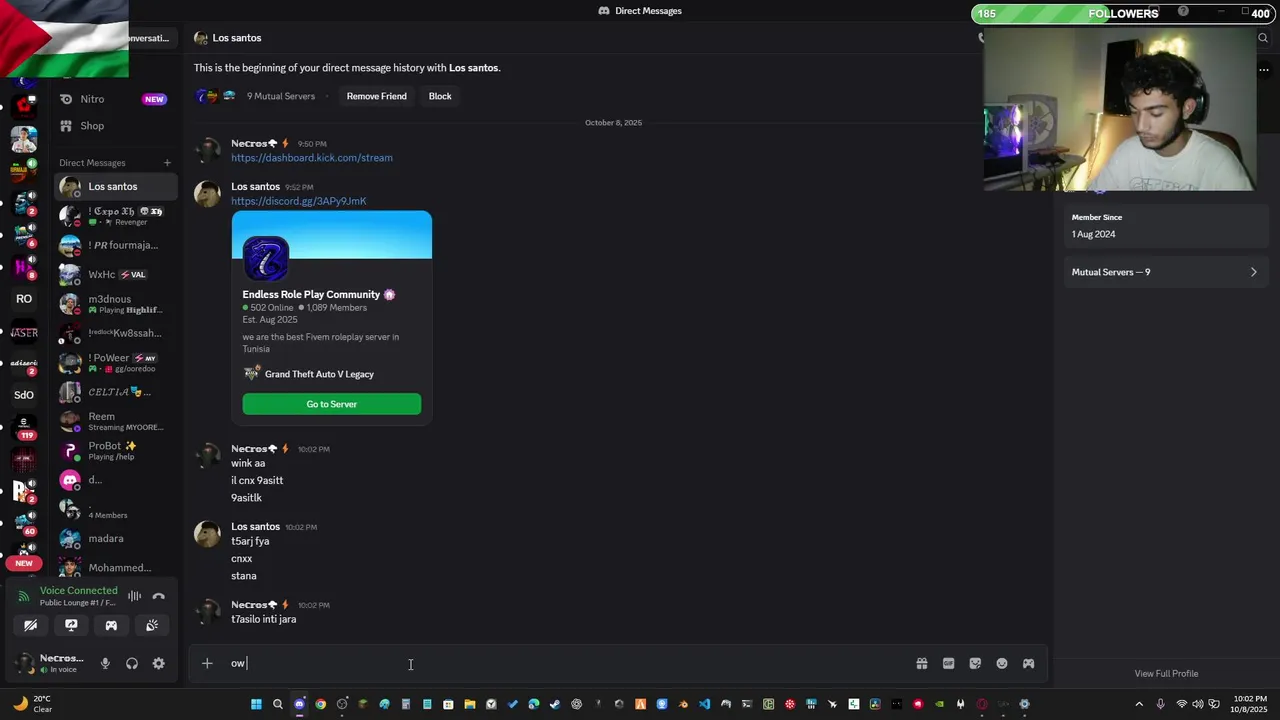Click the Direct Messages header label
This screenshot has height=720, width=1280.
point(92,163)
